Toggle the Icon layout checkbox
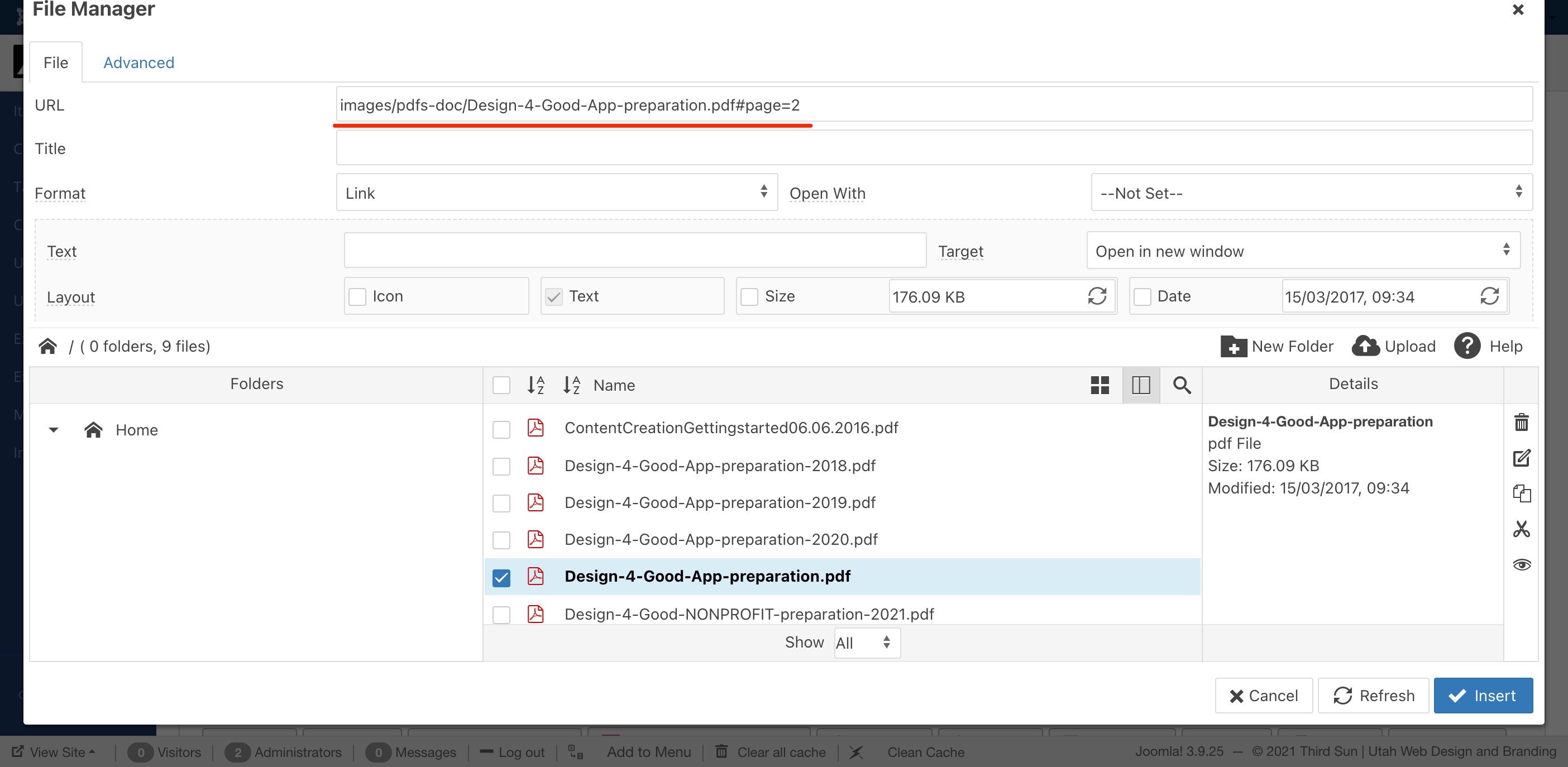This screenshot has height=767, width=1568. point(358,296)
